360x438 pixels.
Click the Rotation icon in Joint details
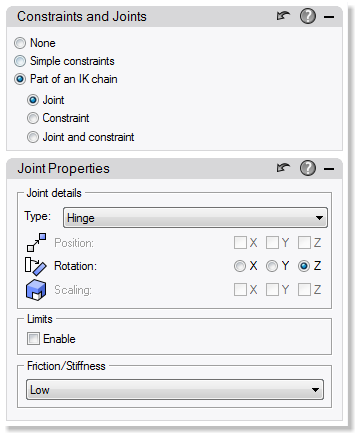click(36, 266)
